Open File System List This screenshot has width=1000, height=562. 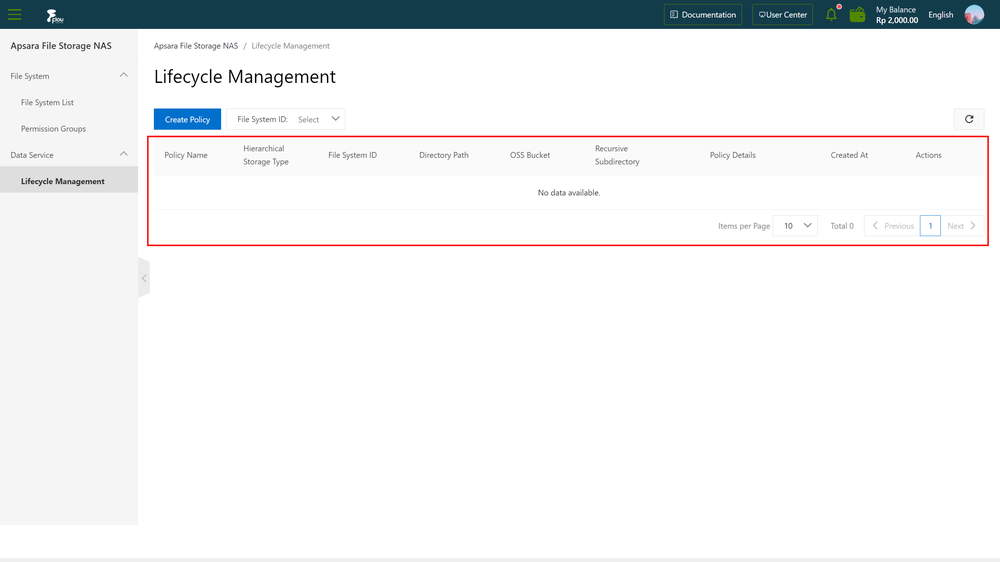[x=47, y=102]
